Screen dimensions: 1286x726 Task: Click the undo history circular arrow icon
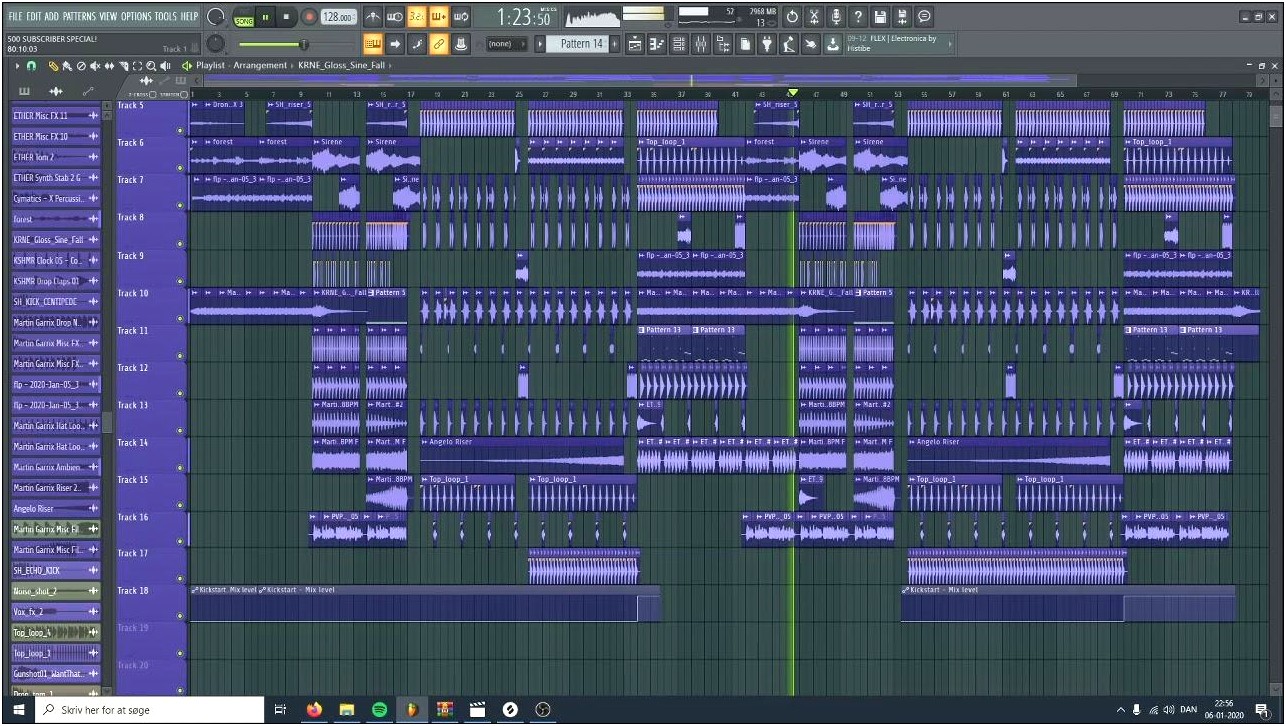pos(791,17)
